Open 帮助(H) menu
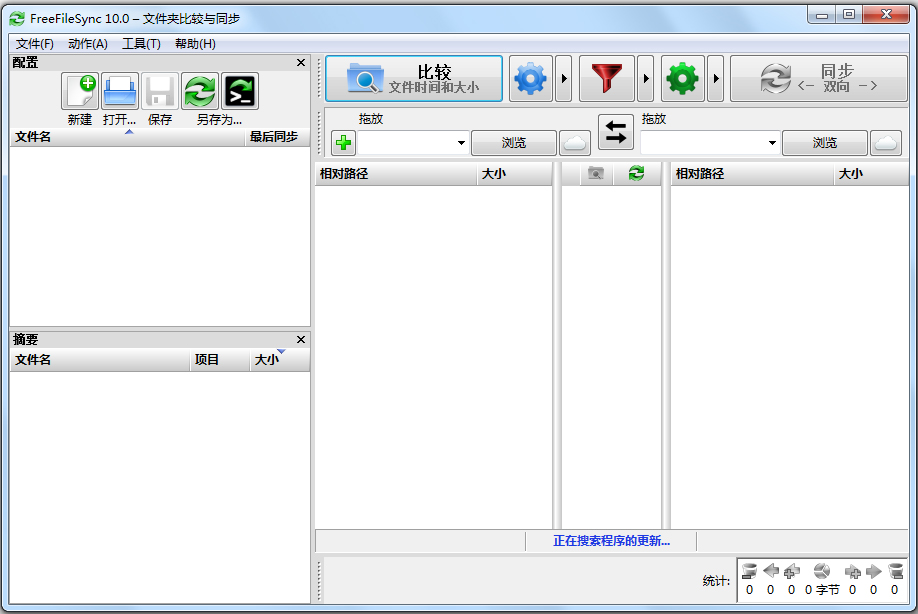 point(195,44)
